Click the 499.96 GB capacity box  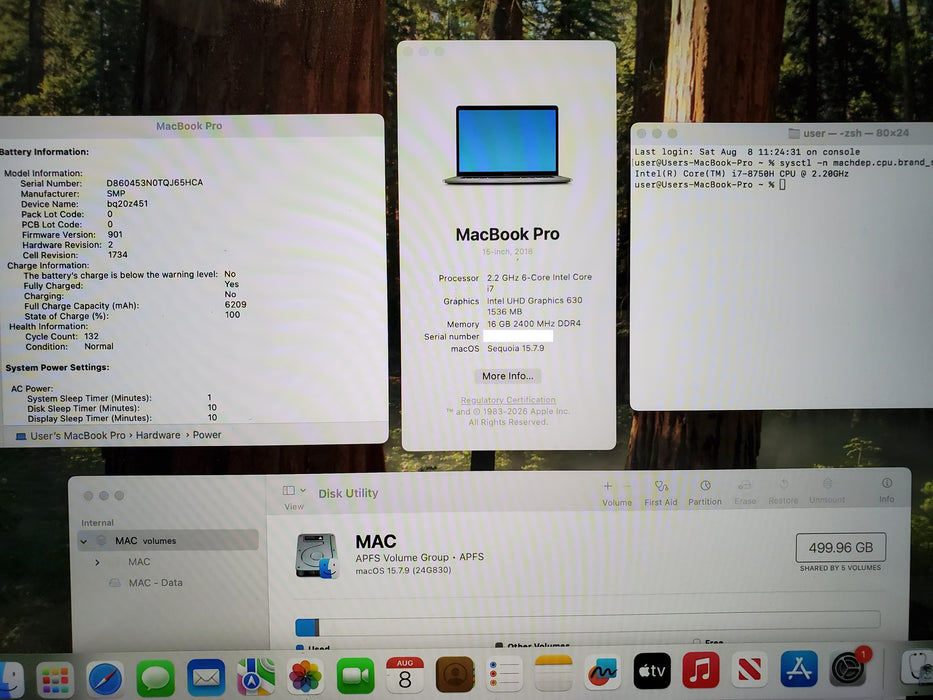click(x=840, y=548)
